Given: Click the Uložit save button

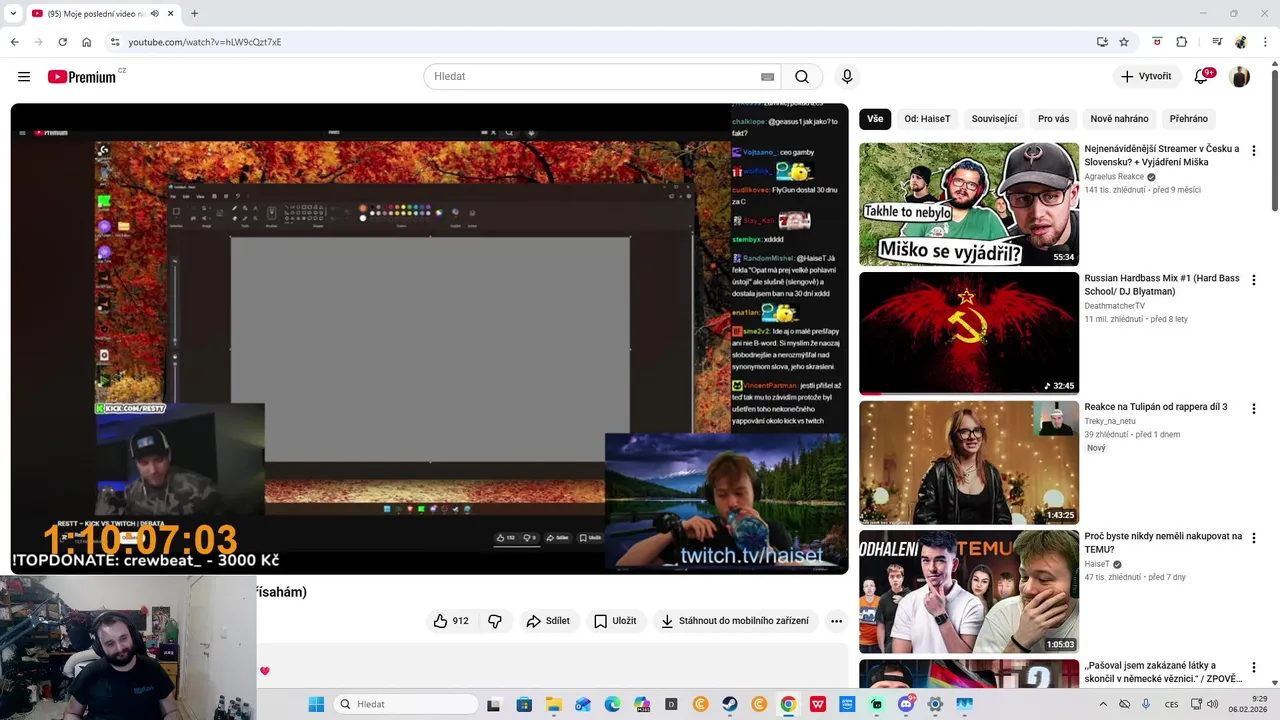Looking at the screenshot, I should pyautogui.click(x=615, y=621).
